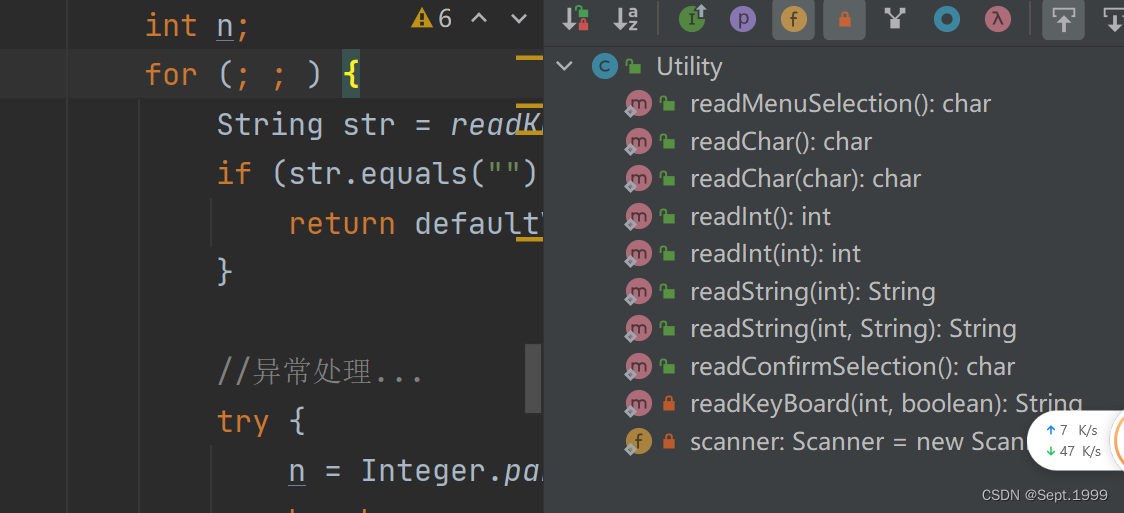This screenshot has width=1124, height=513.
Task: Click the Utility class 'C' icon
Action: (x=605, y=67)
